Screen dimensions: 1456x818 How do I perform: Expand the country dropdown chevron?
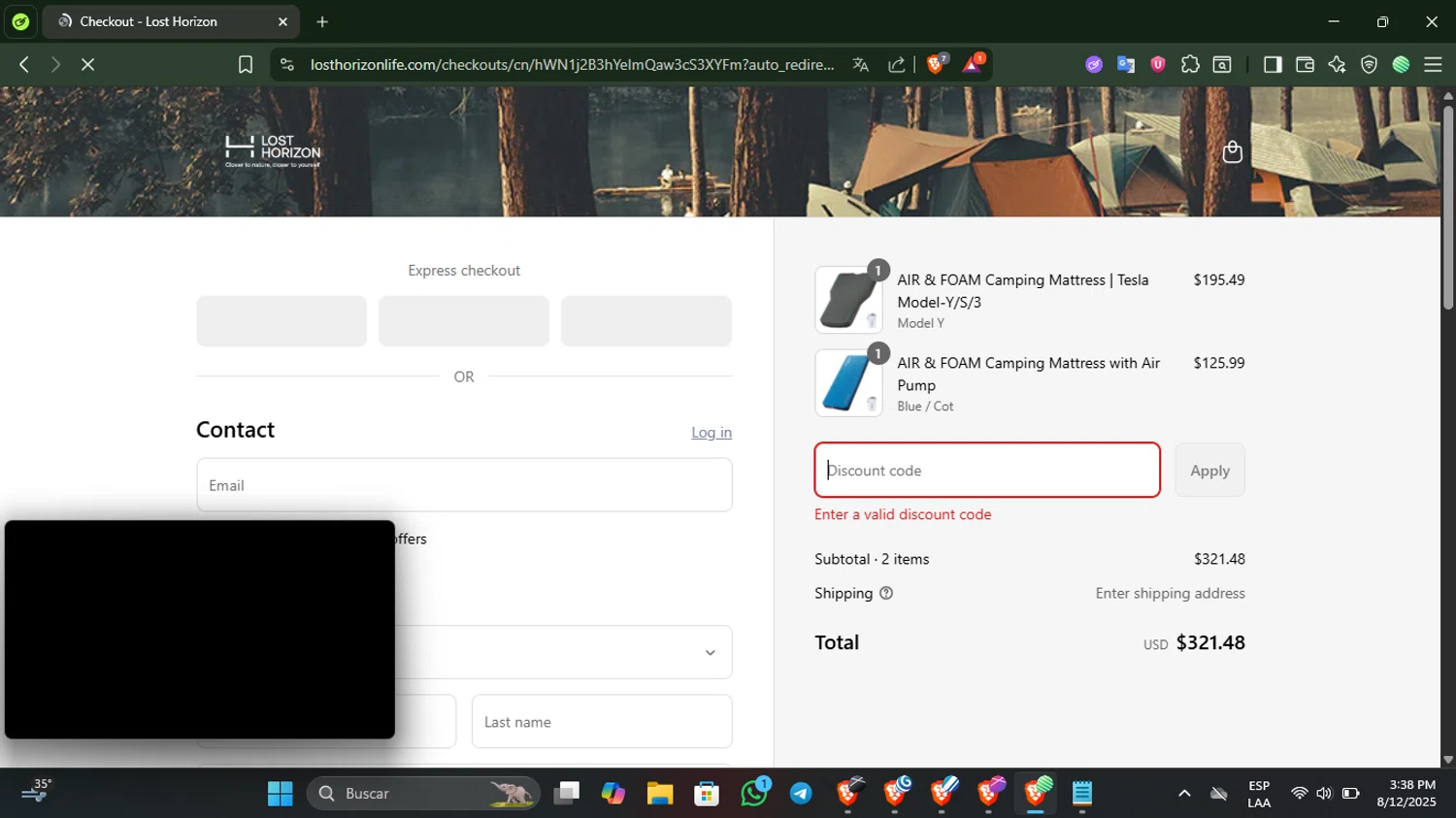[x=711, y=652]
